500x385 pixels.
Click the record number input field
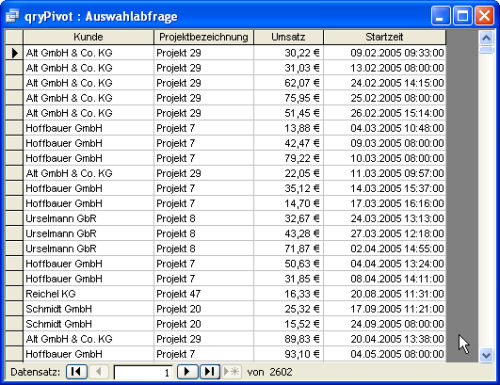[x=143, y=372]
